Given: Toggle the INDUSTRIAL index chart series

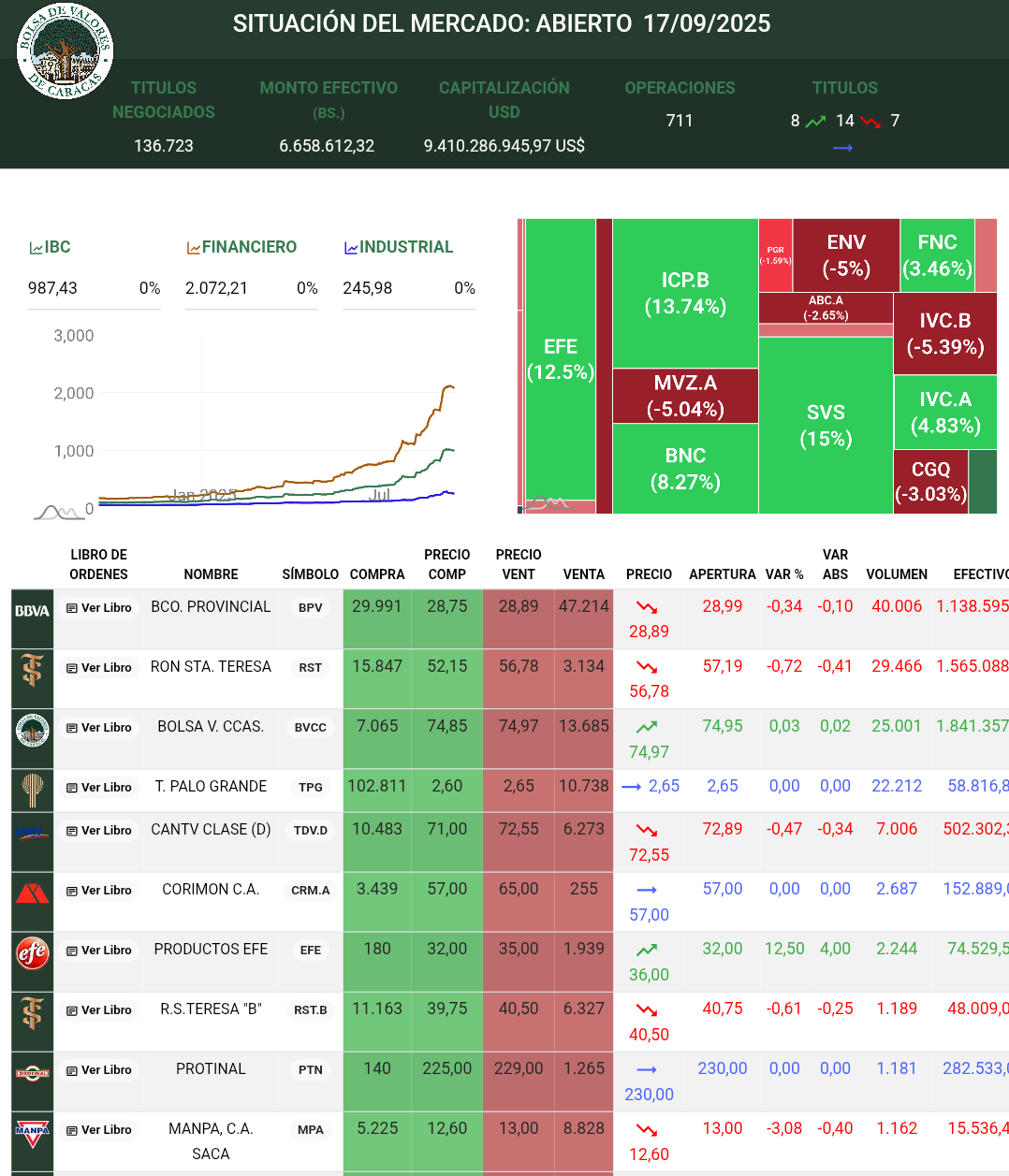Looking at the screenshot, I should (x=399, y=247).
